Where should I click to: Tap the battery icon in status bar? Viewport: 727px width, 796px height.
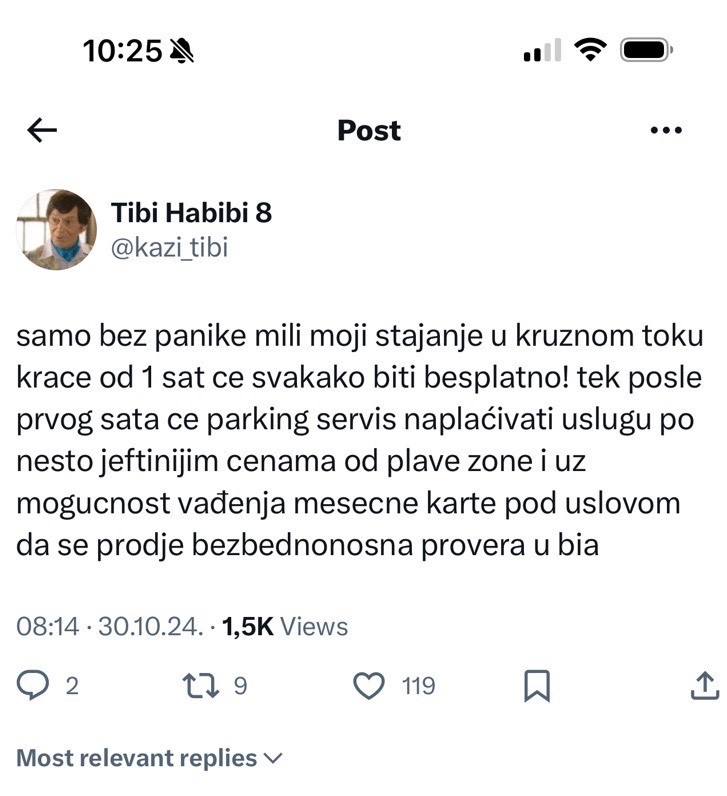pos(648,50)
